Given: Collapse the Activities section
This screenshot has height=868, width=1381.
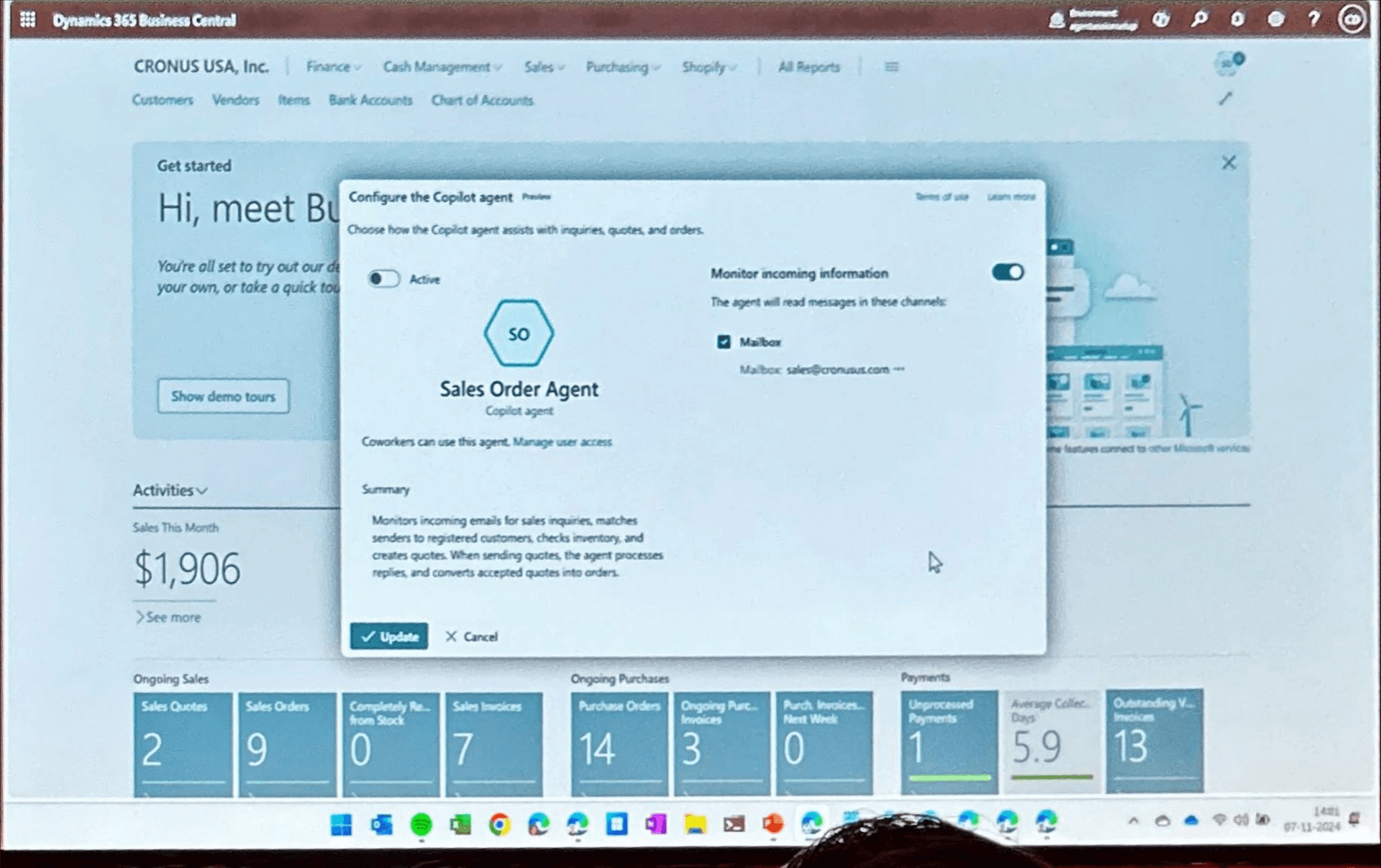Looking at the screenshot, I should 201,490.
